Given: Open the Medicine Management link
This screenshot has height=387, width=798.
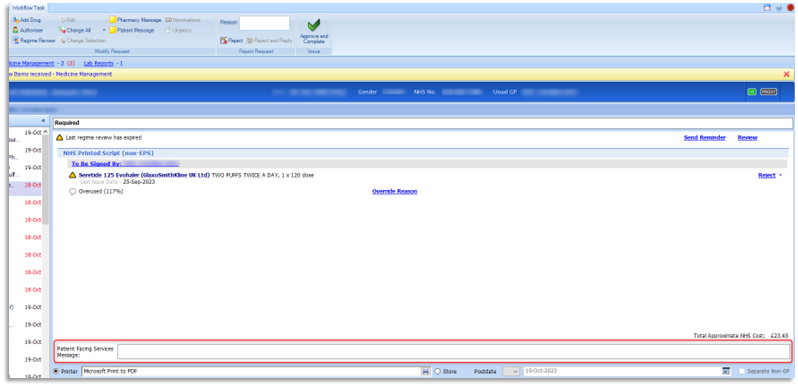Looking at the screenshot, I should pyautogui.click(x=31, y=64).
